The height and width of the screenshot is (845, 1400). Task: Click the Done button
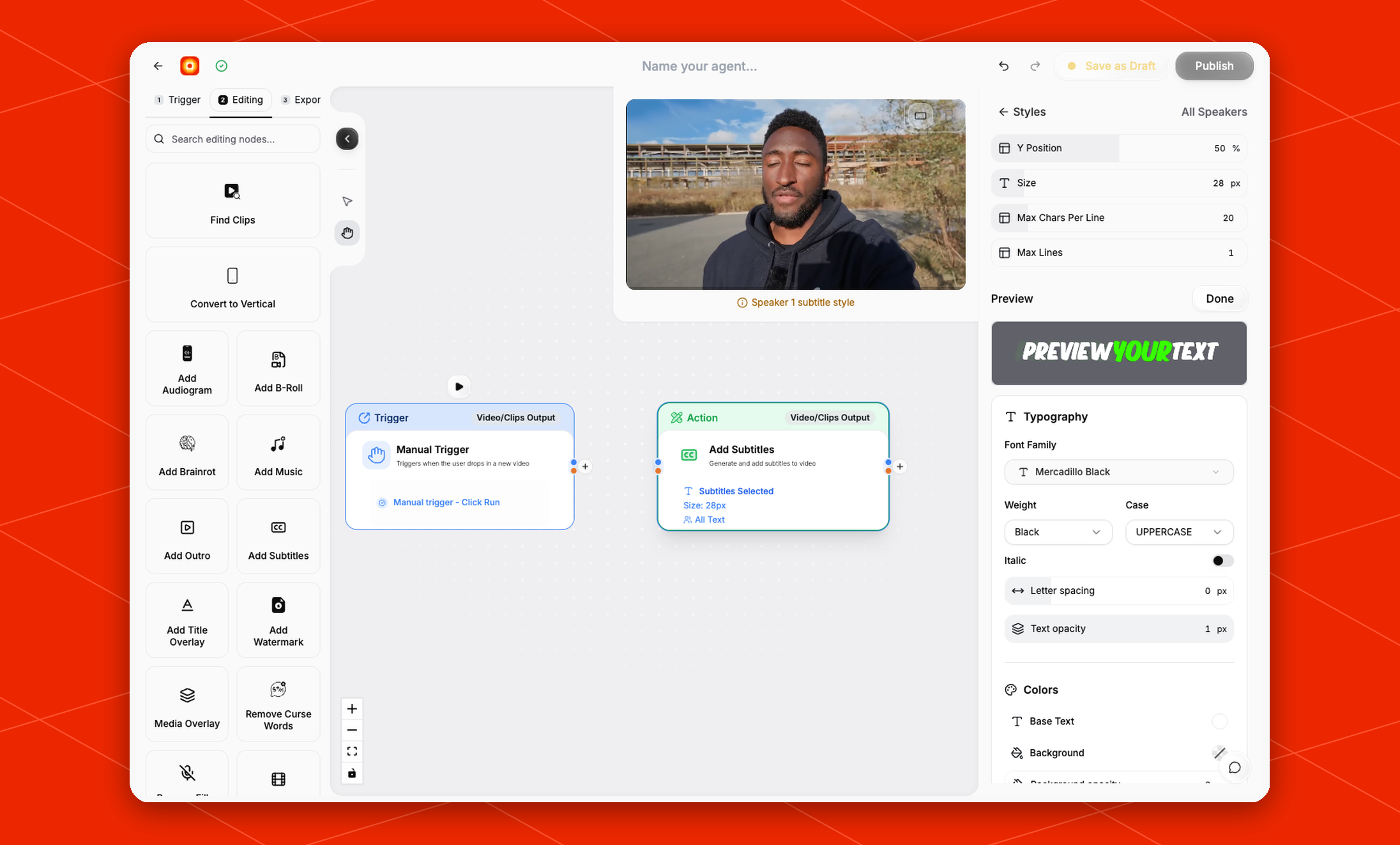1219,299
